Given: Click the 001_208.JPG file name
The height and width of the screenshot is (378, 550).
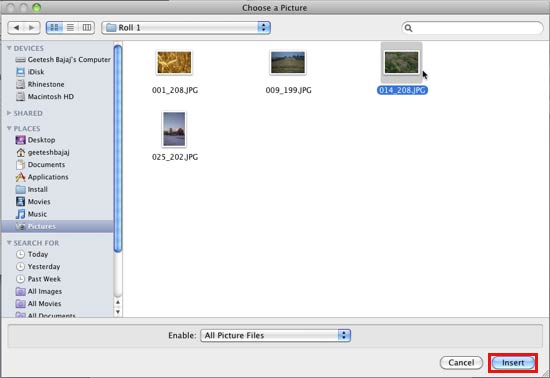Looking at the screenshot, I should (175, 90).
